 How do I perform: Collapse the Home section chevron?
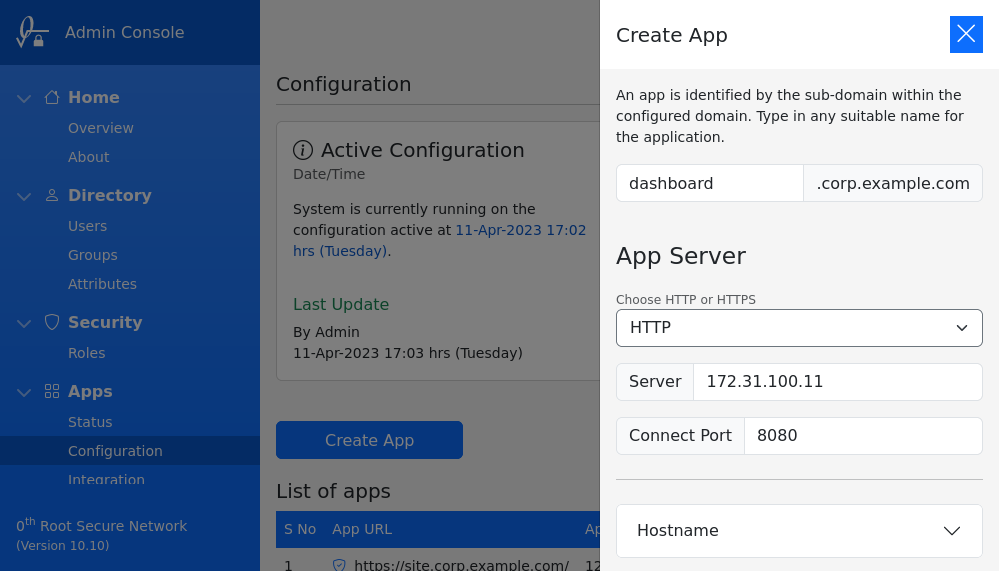pyautogui.click(x=24, y=98)
